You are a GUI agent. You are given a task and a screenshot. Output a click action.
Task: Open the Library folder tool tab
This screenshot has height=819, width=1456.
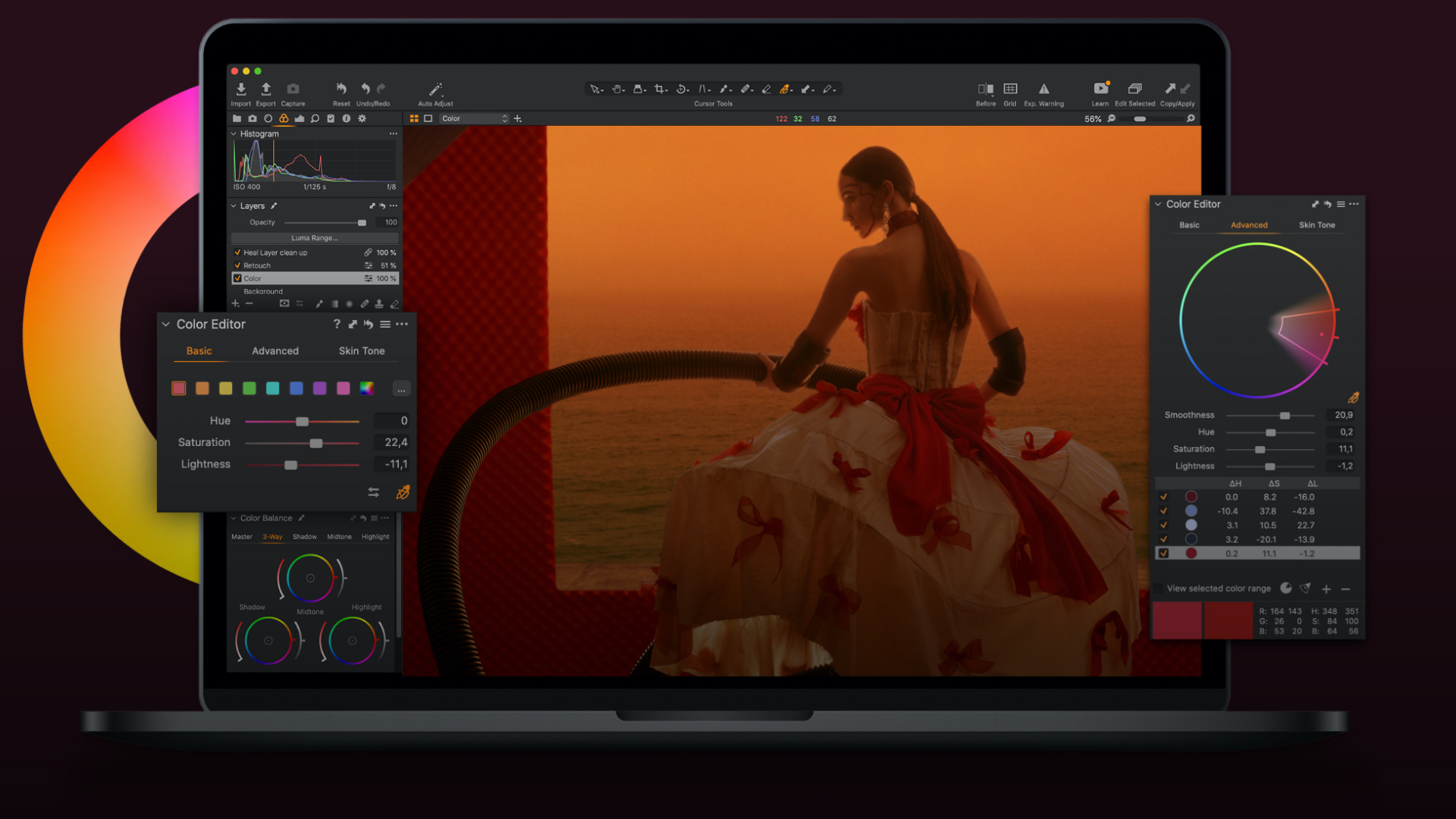click(237, 118)
